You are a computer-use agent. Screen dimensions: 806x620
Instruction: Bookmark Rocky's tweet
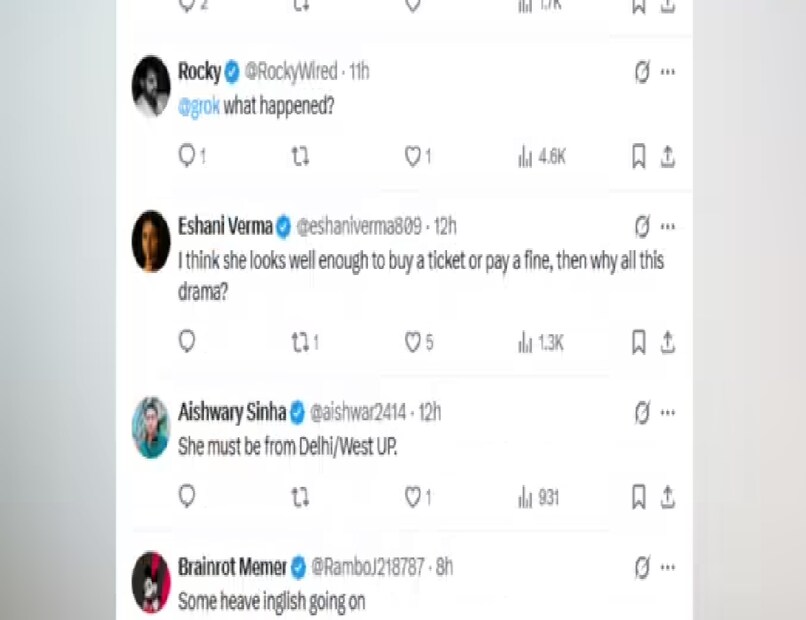[638, 157]
